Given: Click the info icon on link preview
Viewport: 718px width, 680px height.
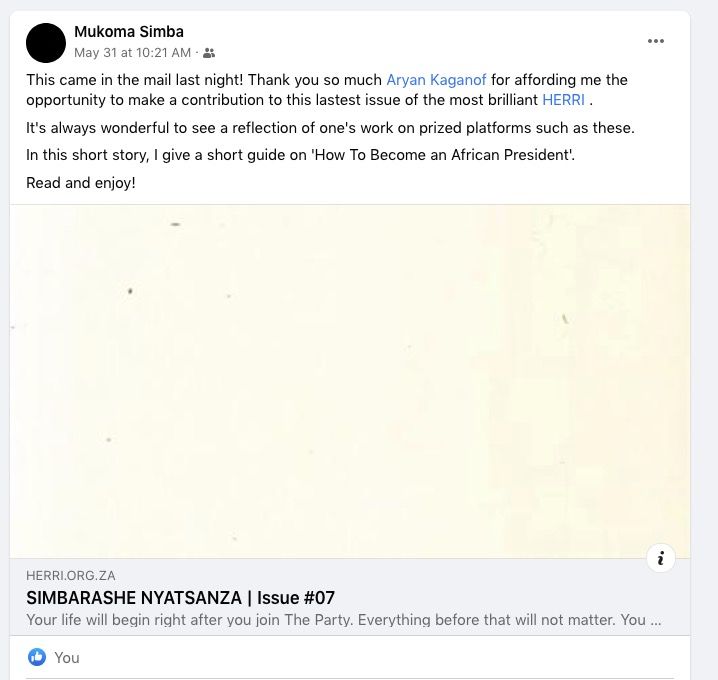Looking at the screenshot, I should click(661, 558).
